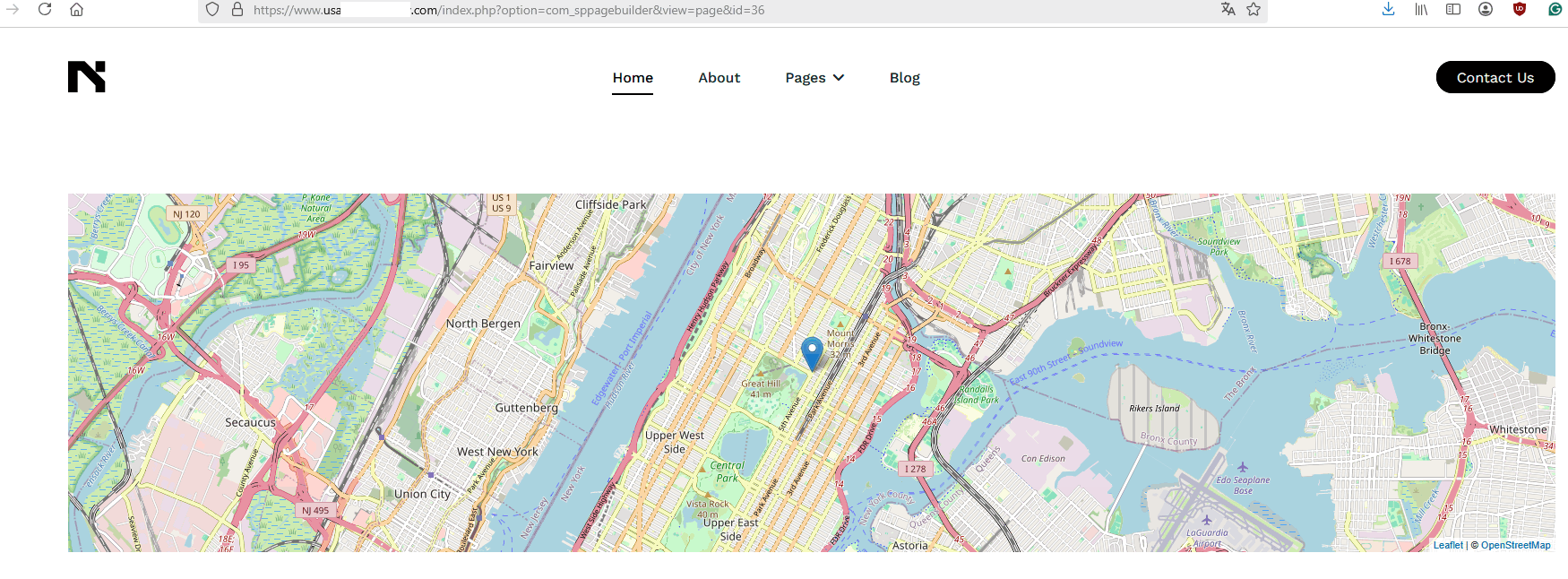Expand the Pages dropdown menu
This screenshot has width=1568, height=579.
[814, 78]
